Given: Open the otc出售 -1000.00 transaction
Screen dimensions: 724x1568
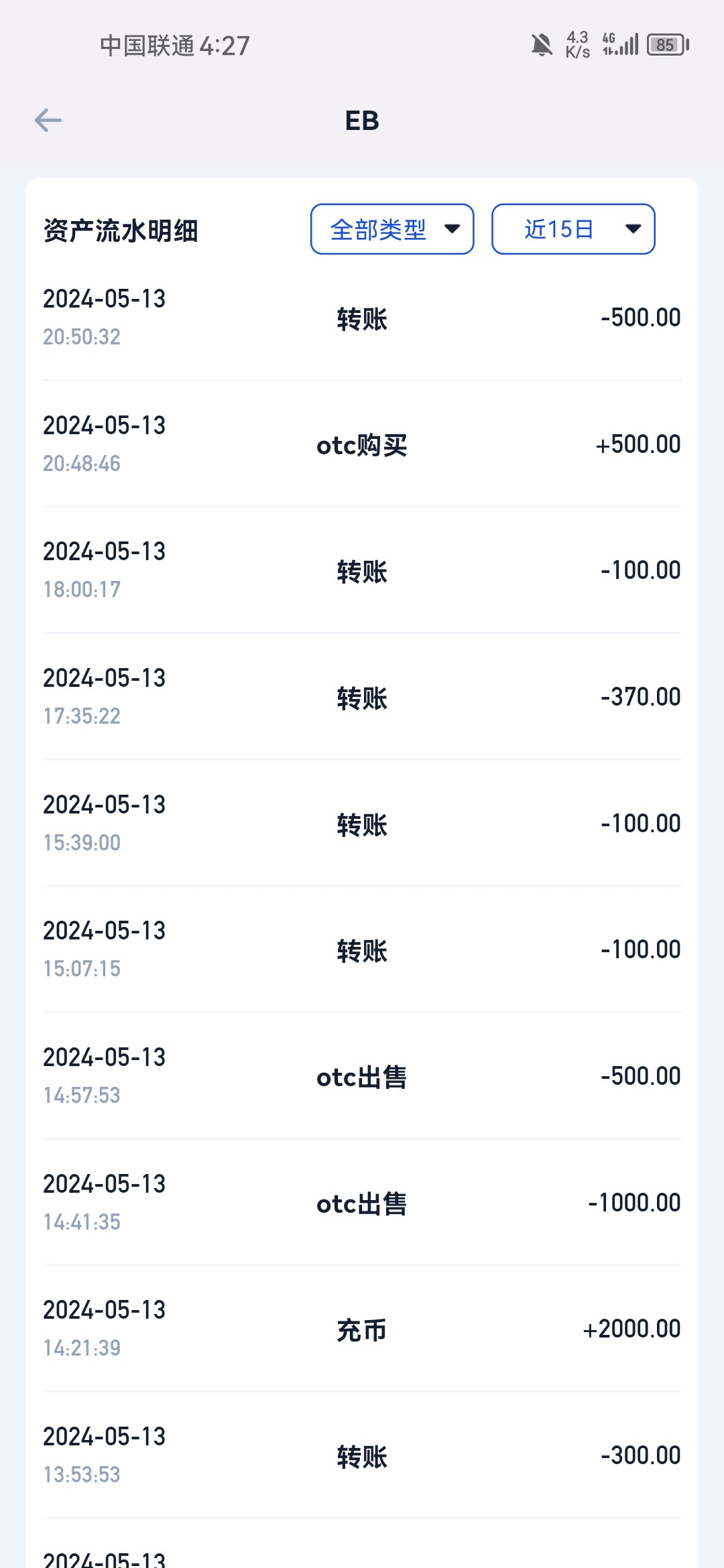Looking at the screenshot, I should 362,1203.
